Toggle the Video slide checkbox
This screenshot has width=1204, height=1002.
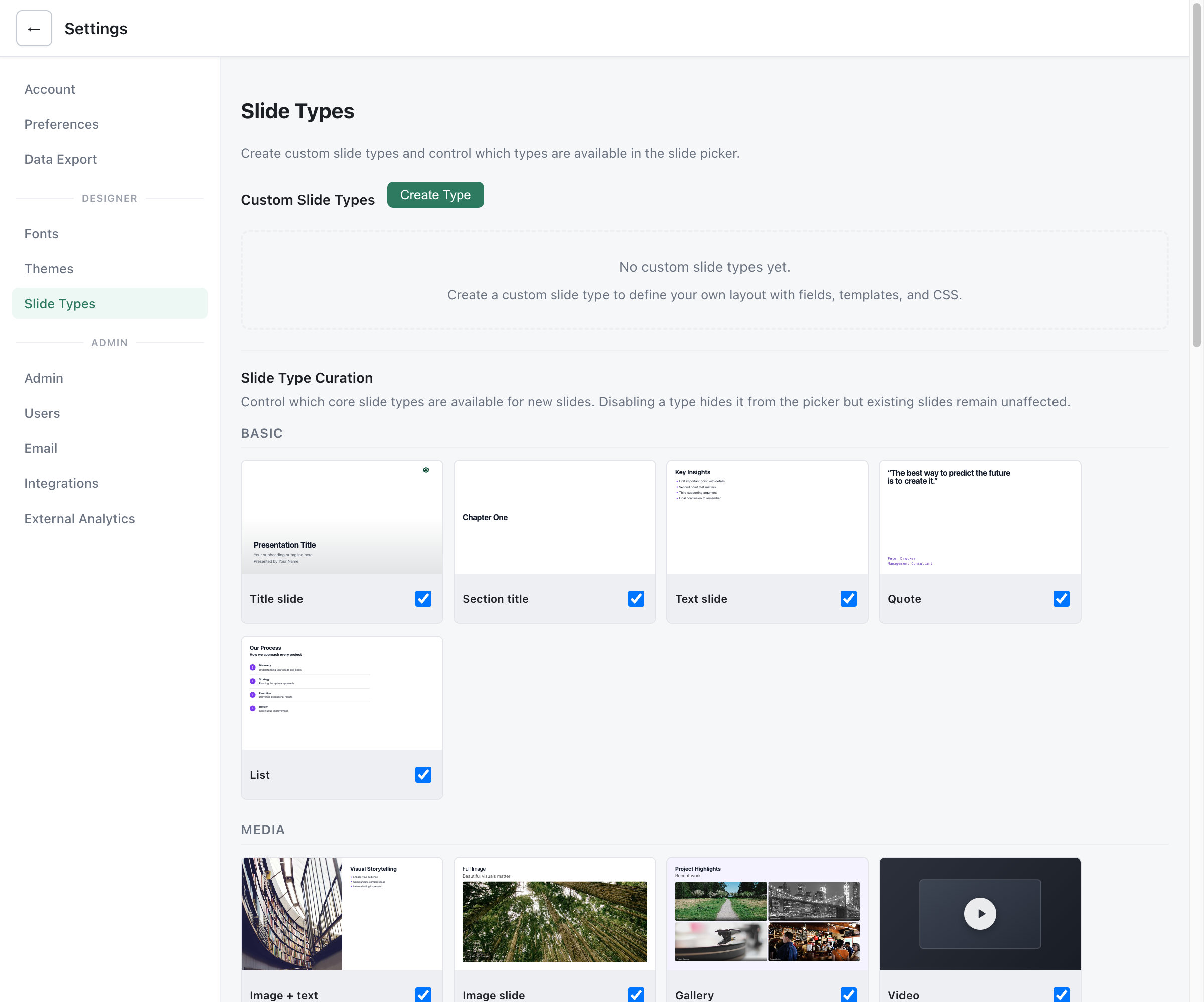(1061, 995)
